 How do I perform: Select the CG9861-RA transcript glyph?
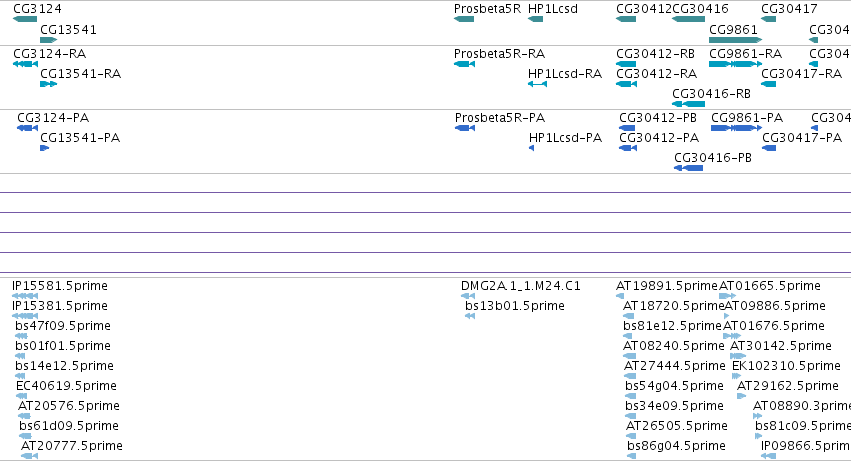point(736,64)
